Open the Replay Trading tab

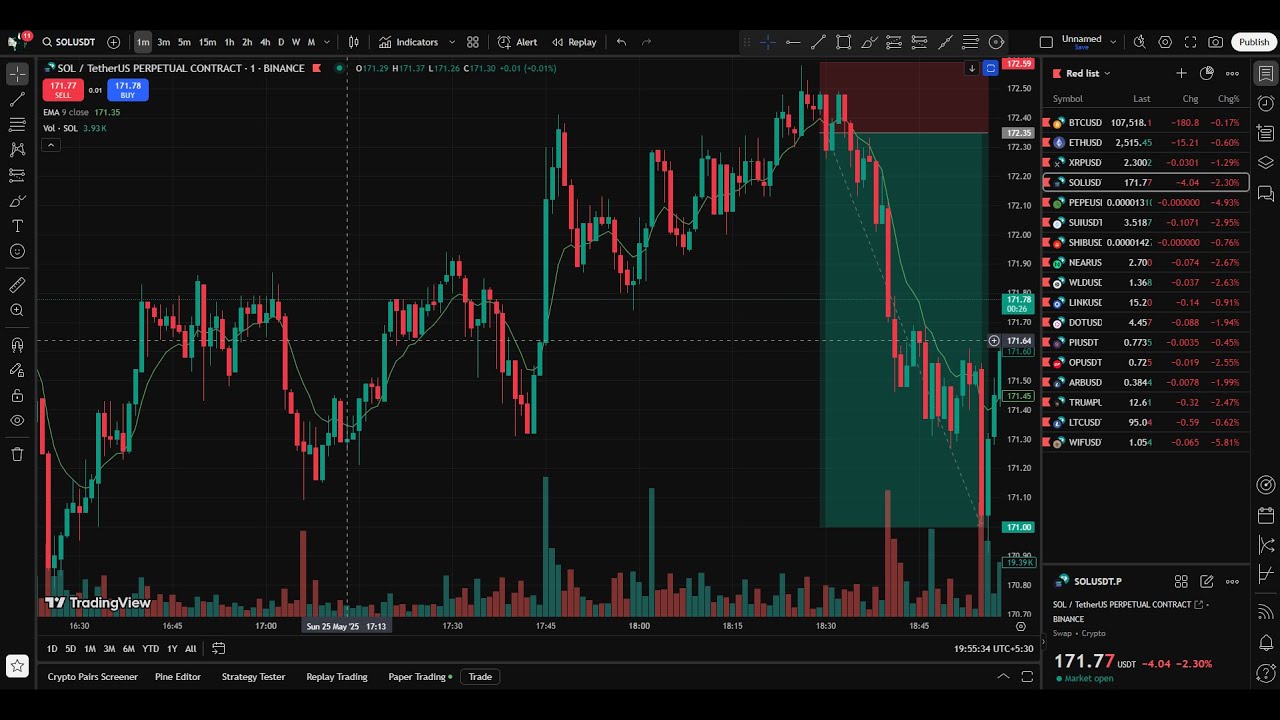tap(337, 677)
